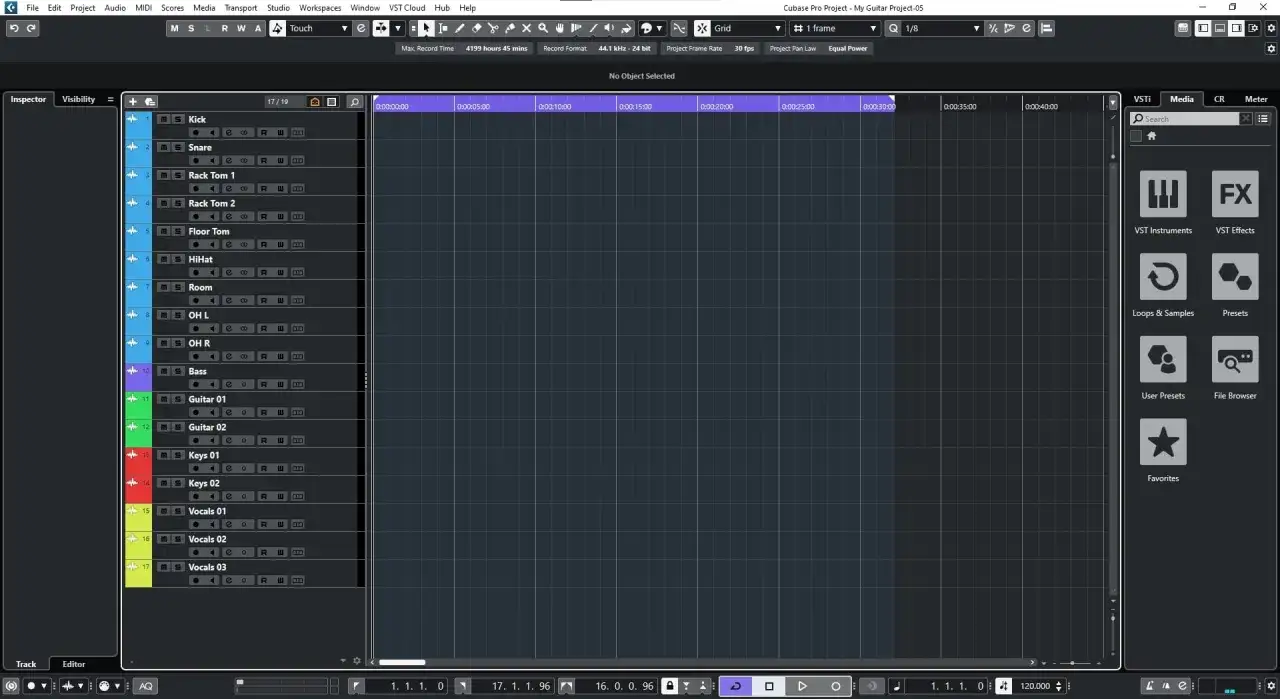This screenshot has height=699, width=1280.
Task: Expand the Auto-Scroll options arrow
Action: 398,28
